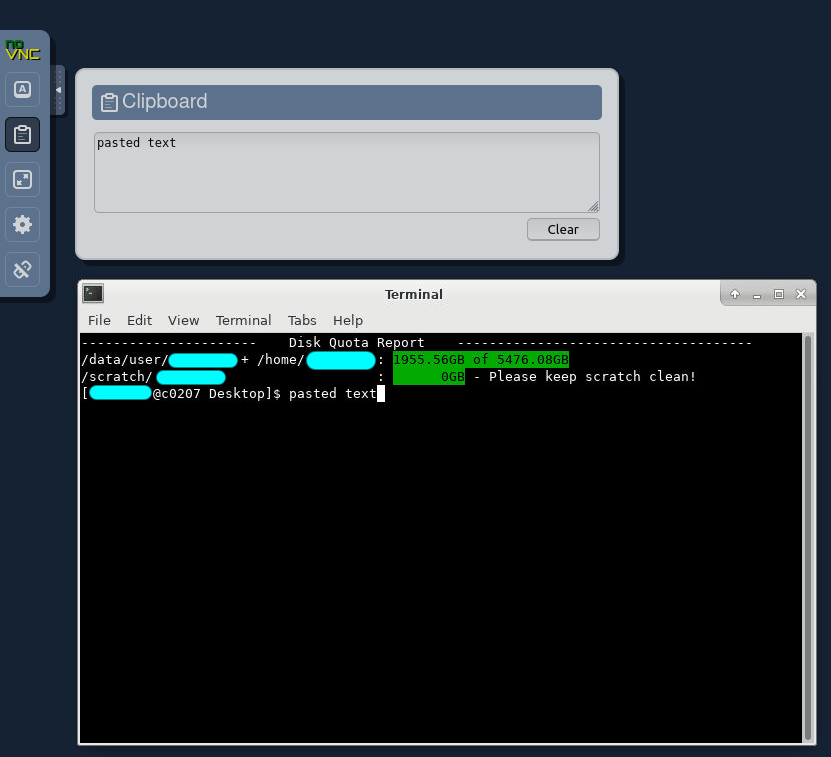Open the Tabs menu

click(x=302, y=320)
